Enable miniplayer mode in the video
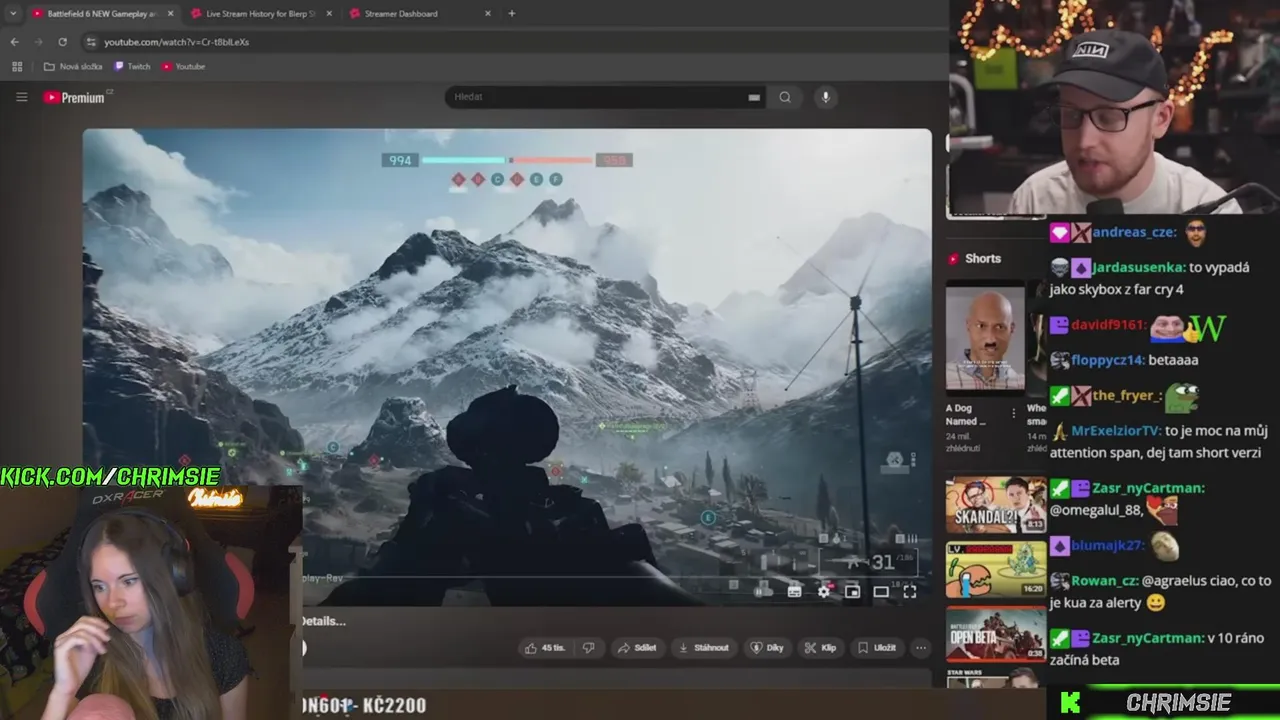Screen dimensions: 1280x720 tap(852, 591)
